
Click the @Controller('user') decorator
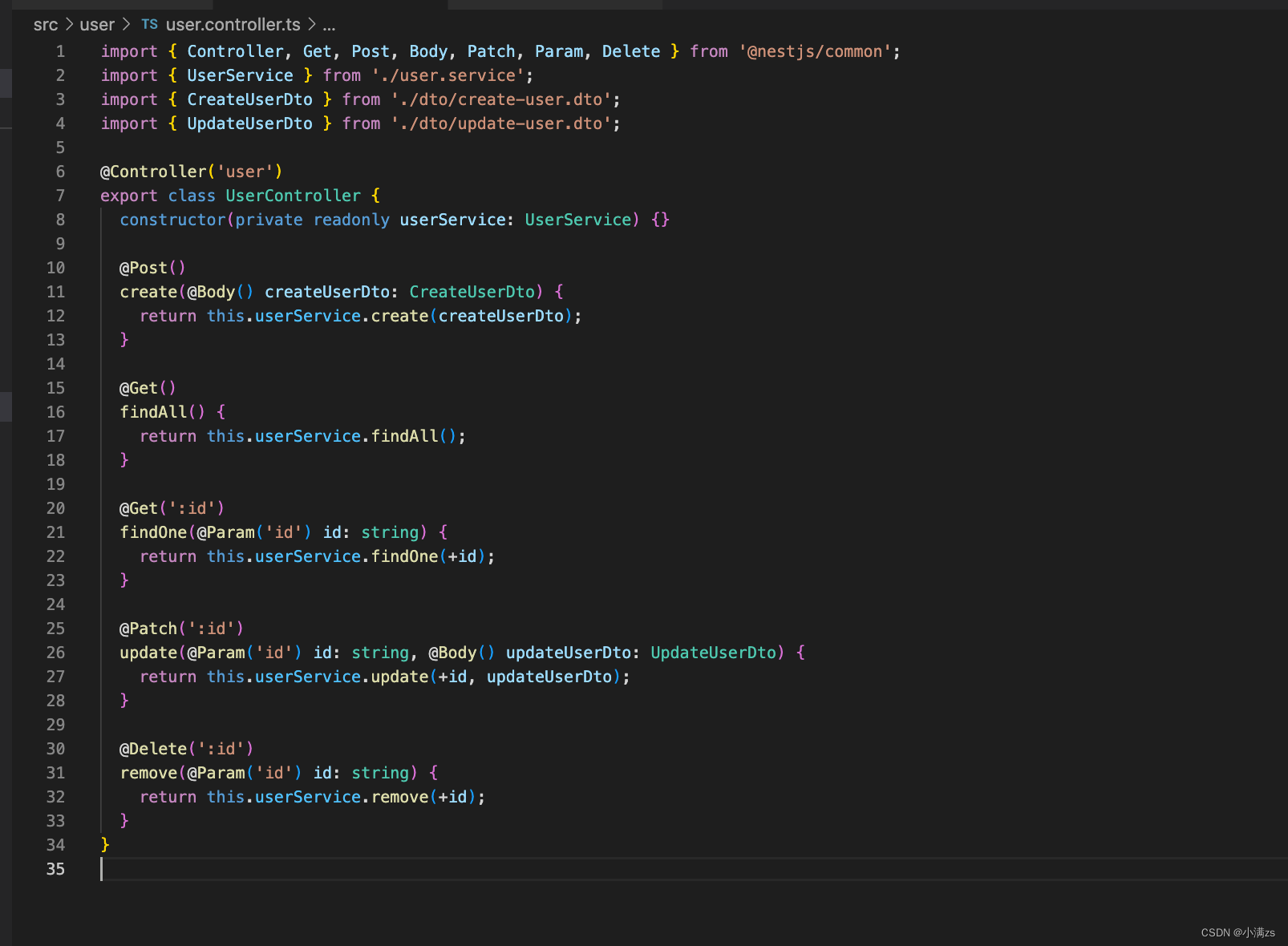click(x=192, y=172)
